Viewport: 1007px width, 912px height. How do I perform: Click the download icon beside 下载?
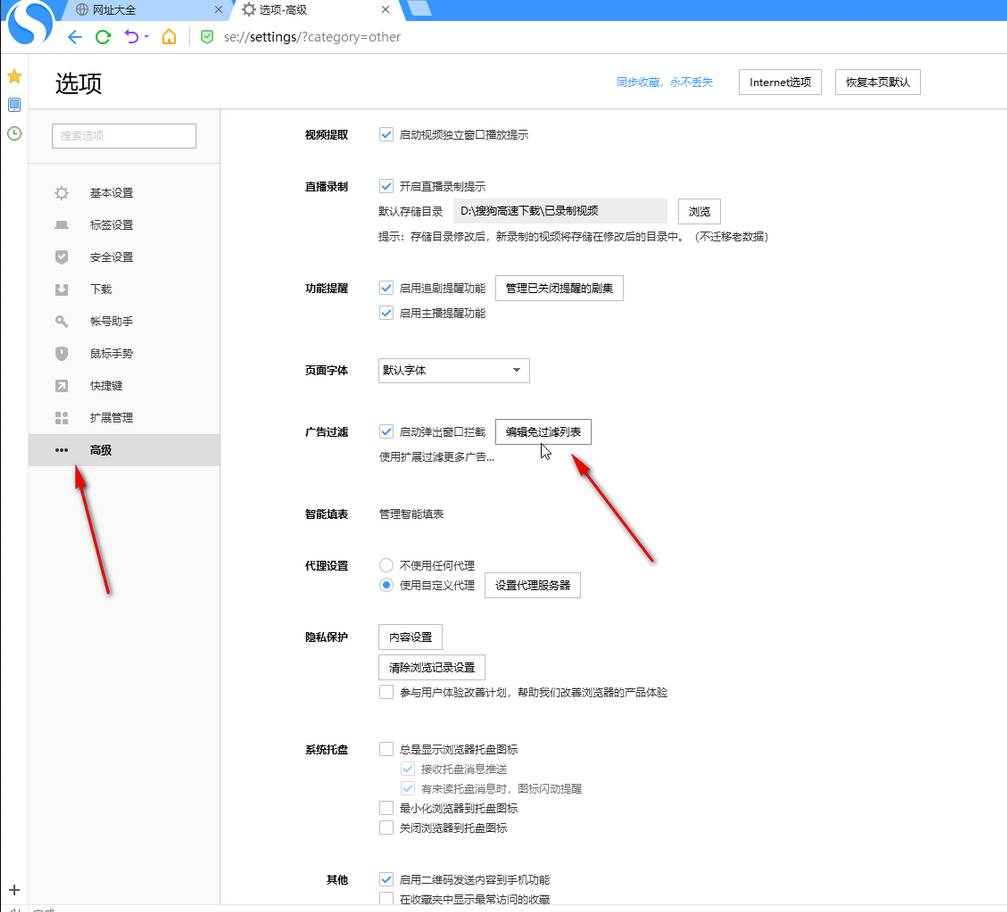(62, 290)
